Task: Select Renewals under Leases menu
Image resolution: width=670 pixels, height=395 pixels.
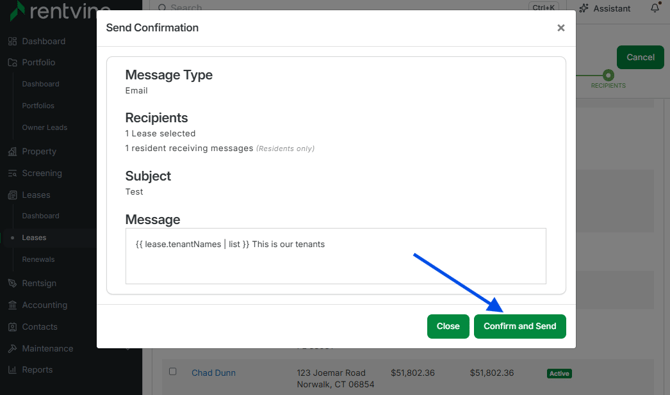Action: [38, 259]
